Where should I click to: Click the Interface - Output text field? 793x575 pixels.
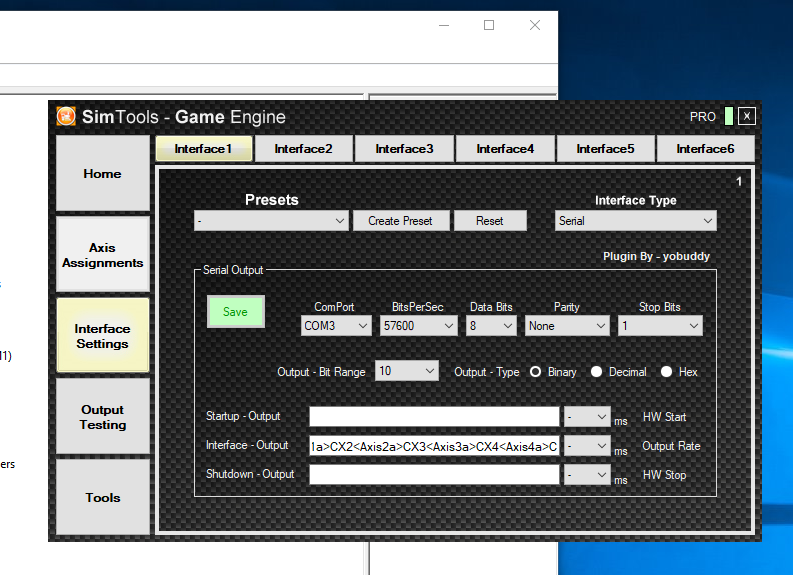(x=434, y=446)
